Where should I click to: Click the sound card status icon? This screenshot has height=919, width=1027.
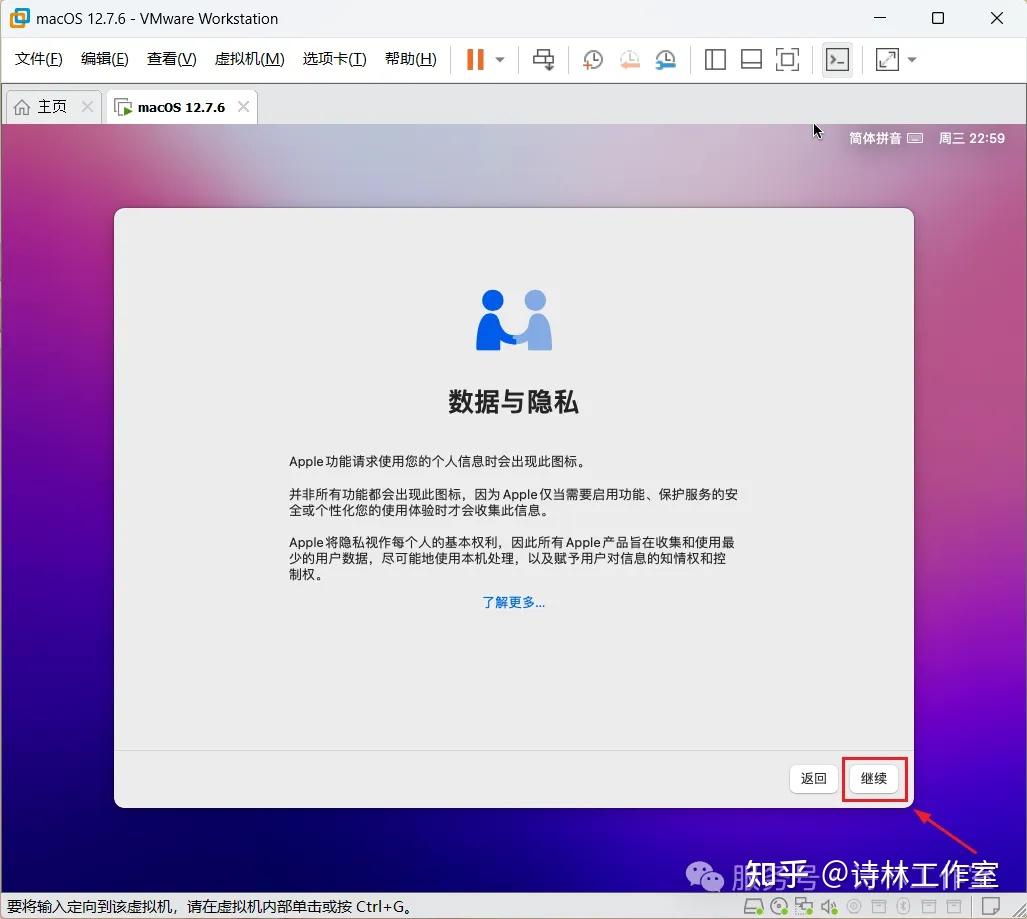point(829,907)
